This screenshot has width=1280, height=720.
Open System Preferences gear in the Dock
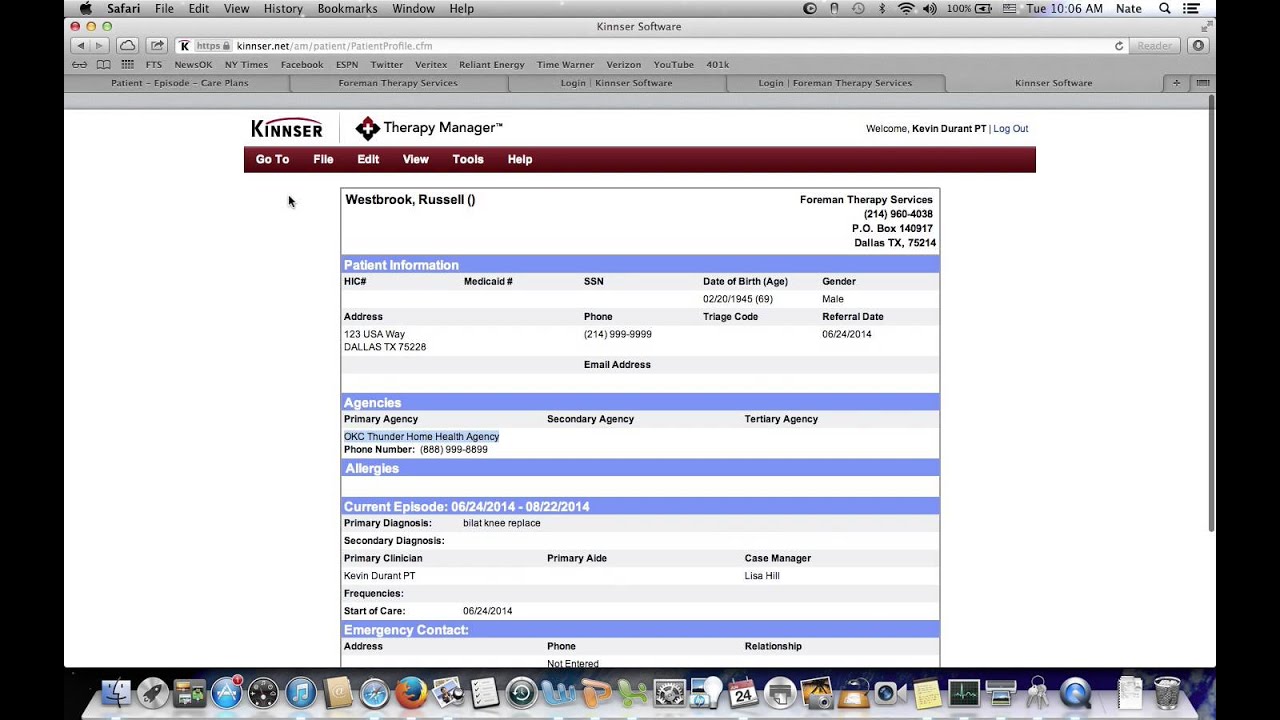click(669, 693)
